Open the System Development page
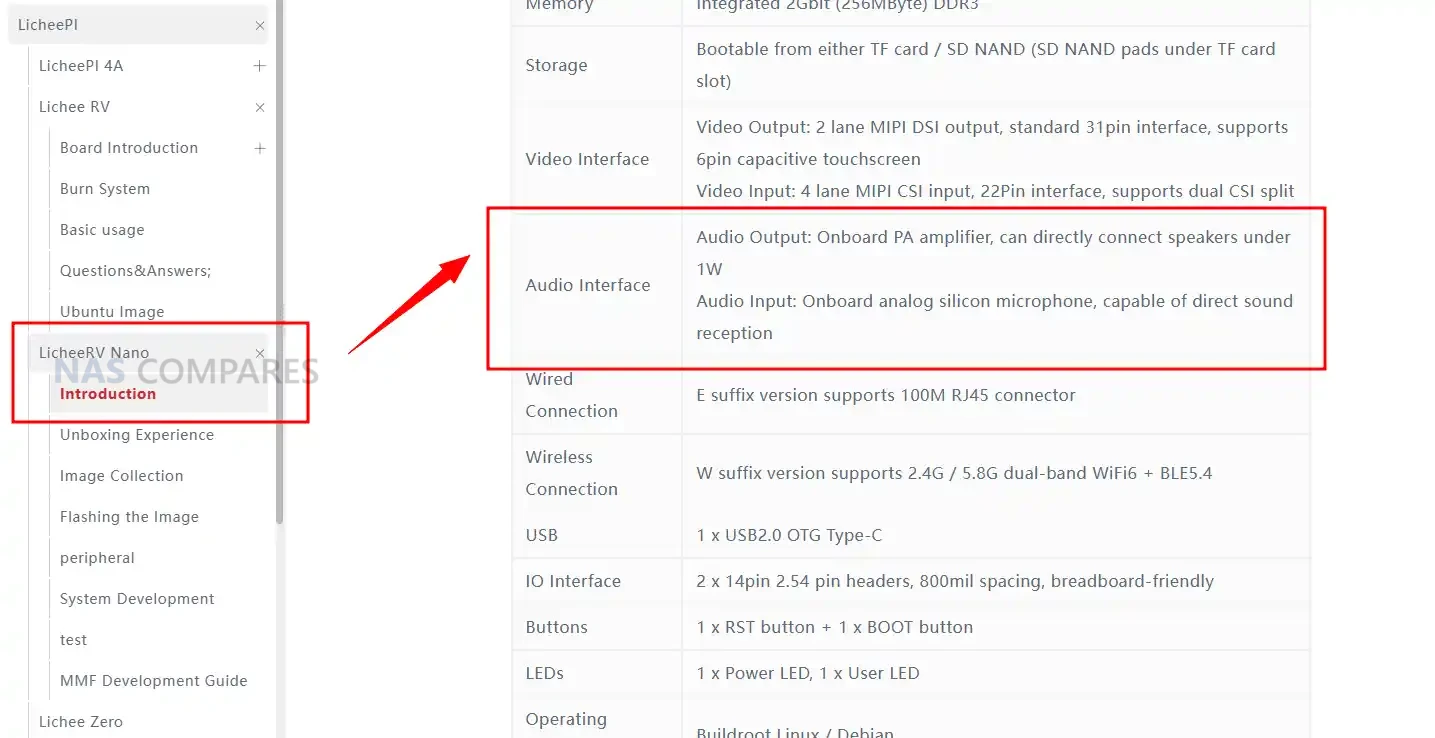This screenshot has width=1435, height=738. click(x=137, y=599)
